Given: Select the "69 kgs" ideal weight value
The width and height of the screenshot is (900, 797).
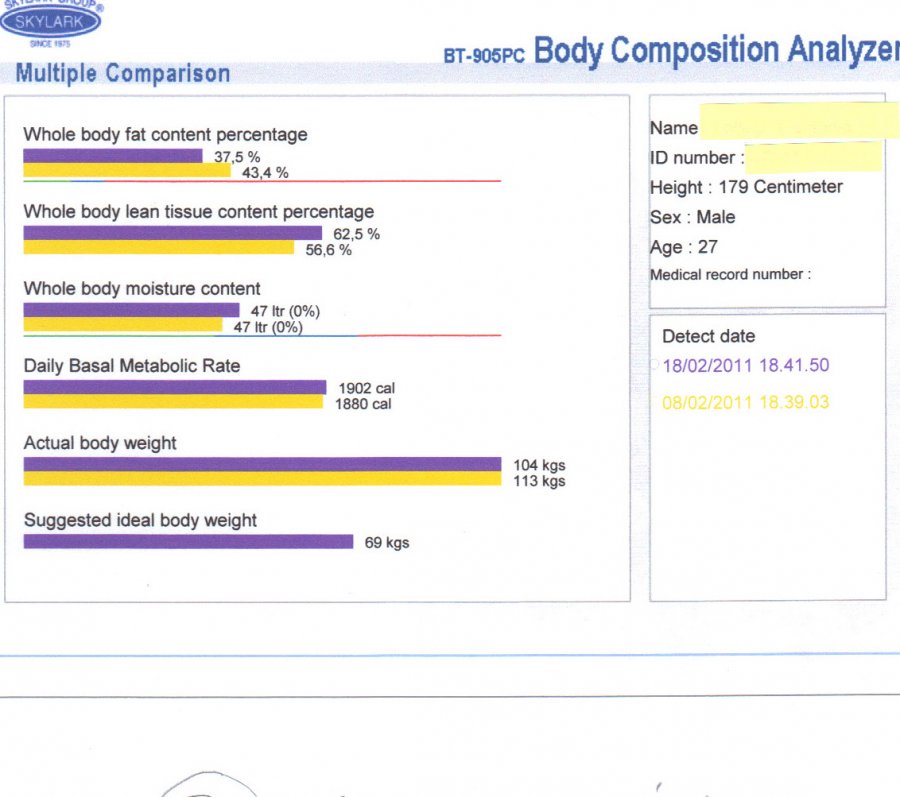Looking at the screenshot, I should click(387, 543).
